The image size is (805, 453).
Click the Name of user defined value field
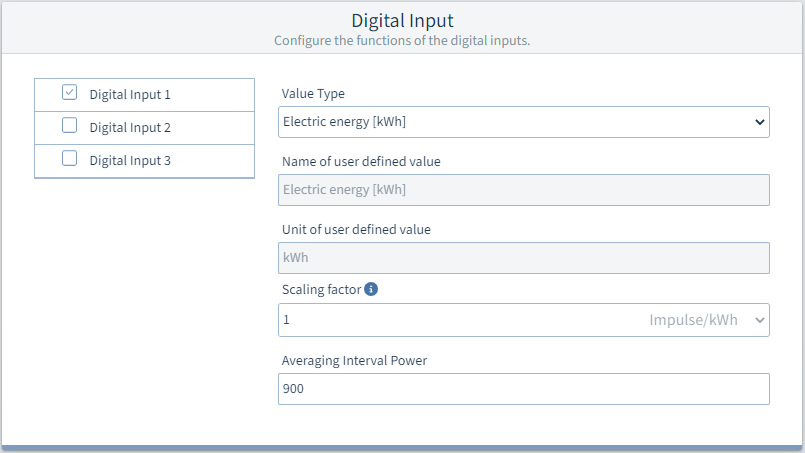524,190
